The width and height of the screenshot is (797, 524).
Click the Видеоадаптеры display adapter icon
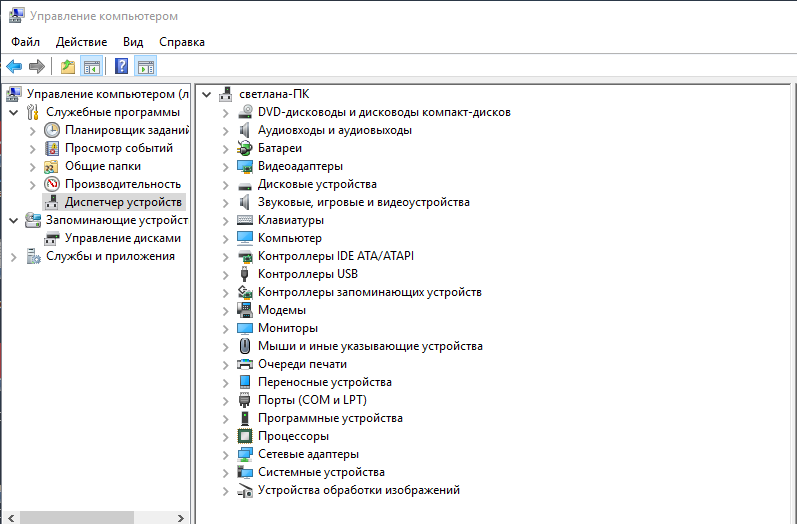click(245, 166)
